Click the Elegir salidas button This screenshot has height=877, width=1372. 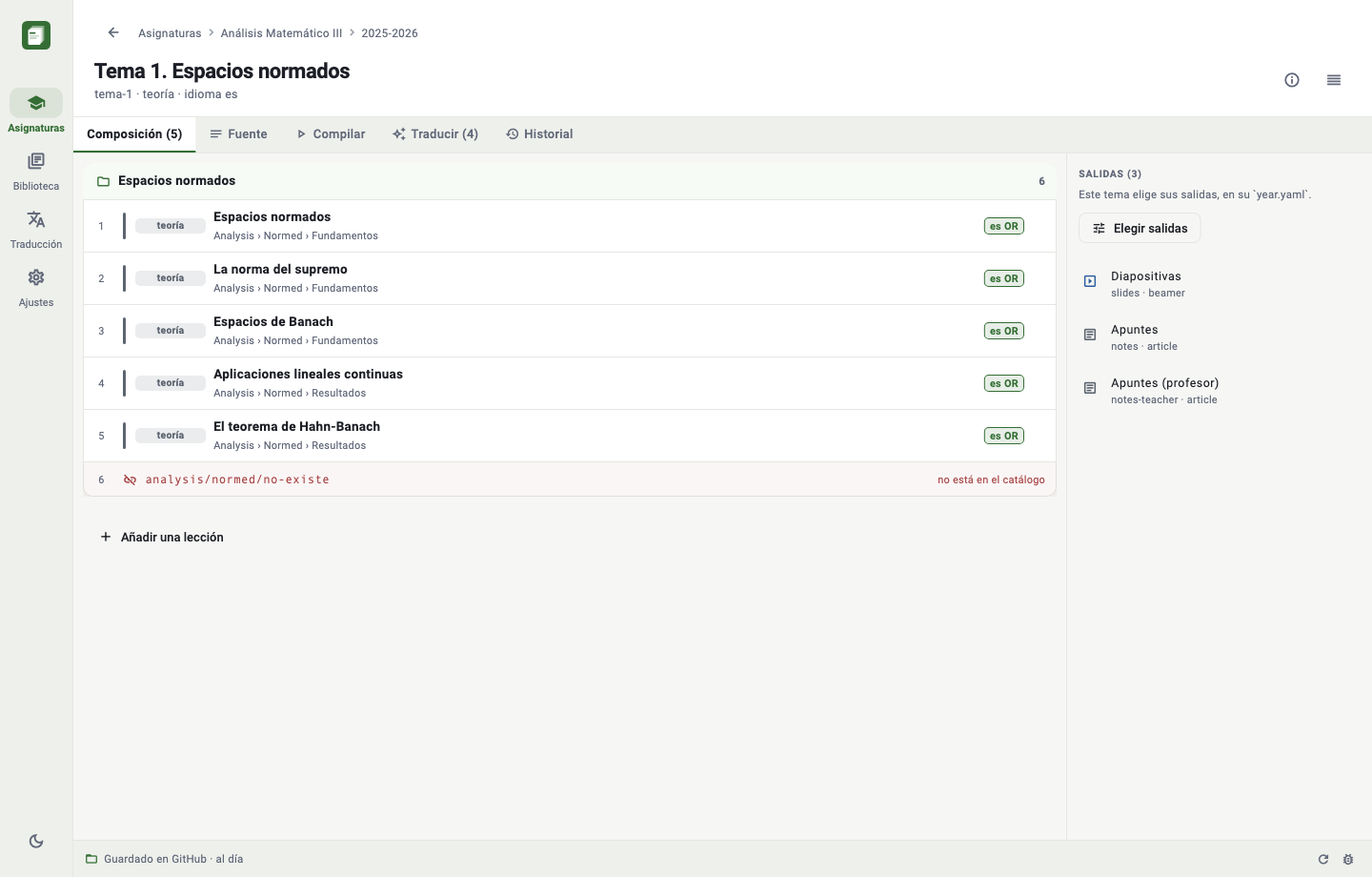pyautogui.click(x=1140, y=228)
